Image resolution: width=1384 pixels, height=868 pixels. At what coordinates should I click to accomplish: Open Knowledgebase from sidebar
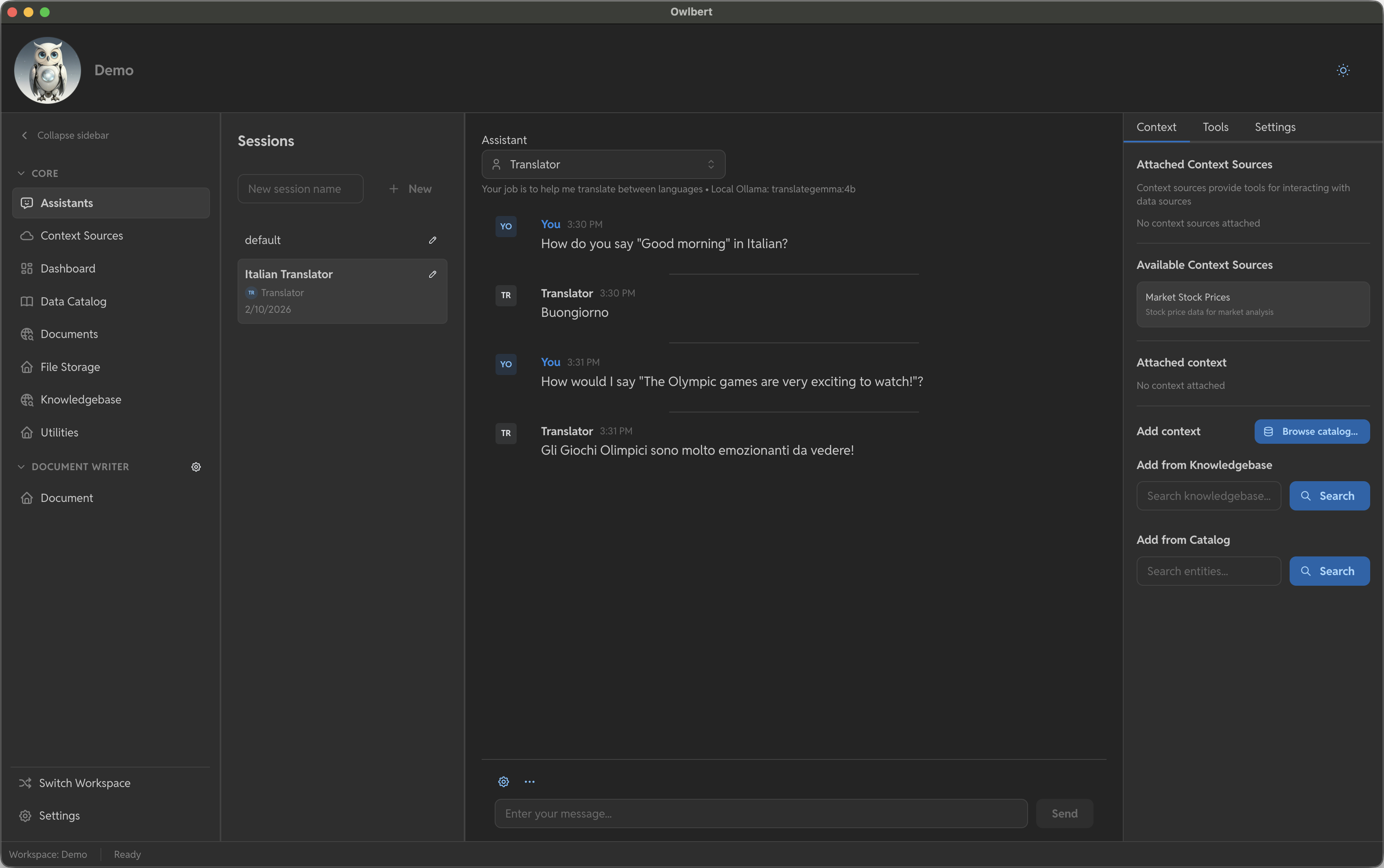coord(81,399)
